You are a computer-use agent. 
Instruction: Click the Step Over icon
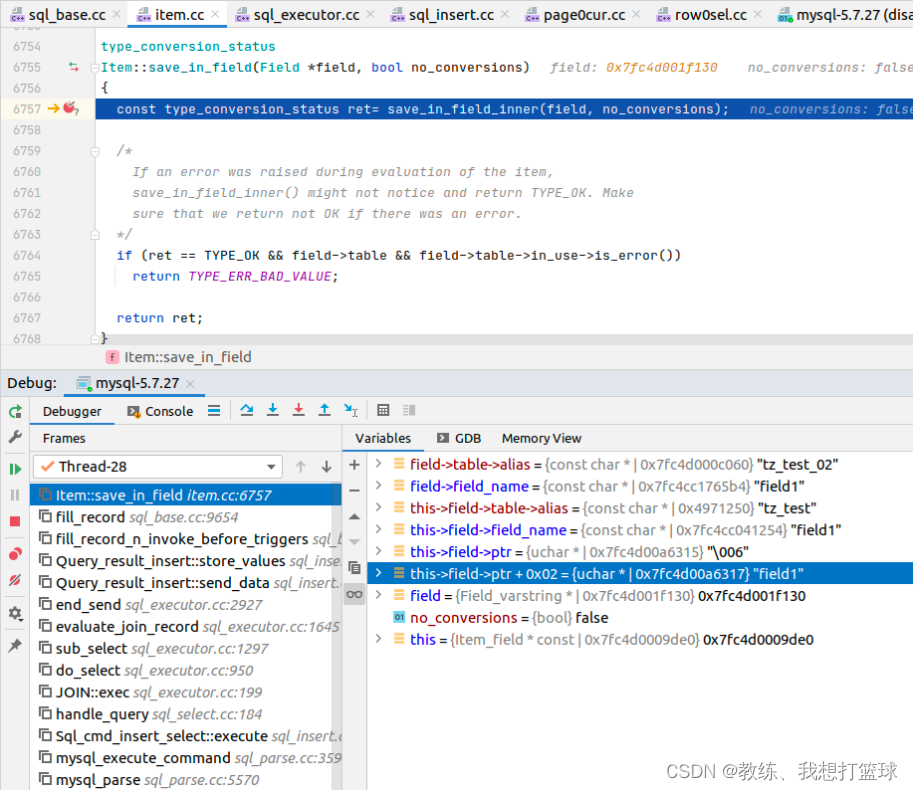249,410
